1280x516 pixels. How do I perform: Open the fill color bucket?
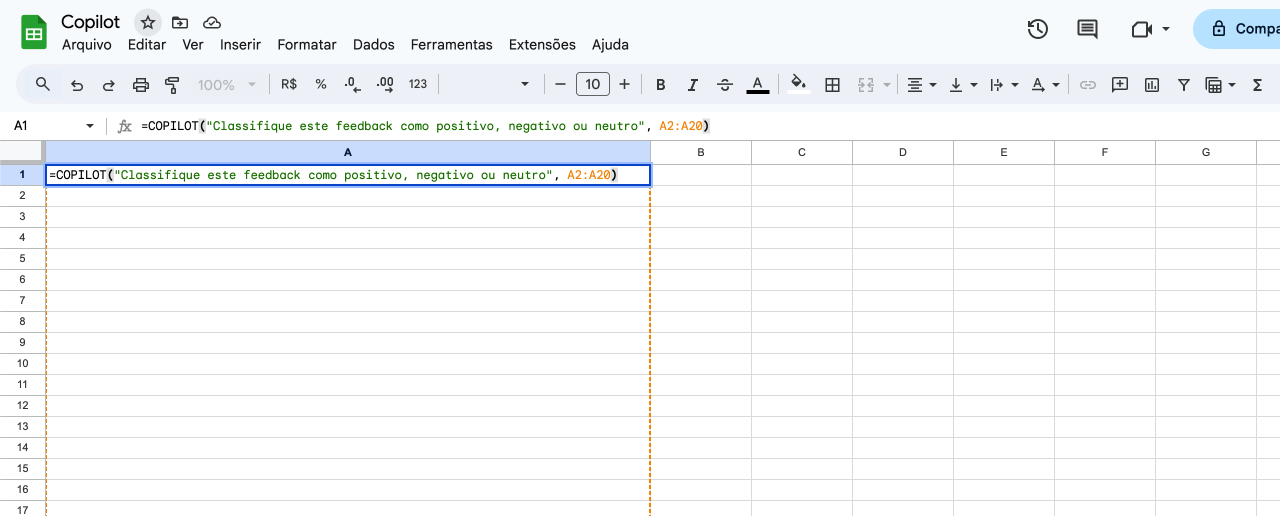(798, 85)
